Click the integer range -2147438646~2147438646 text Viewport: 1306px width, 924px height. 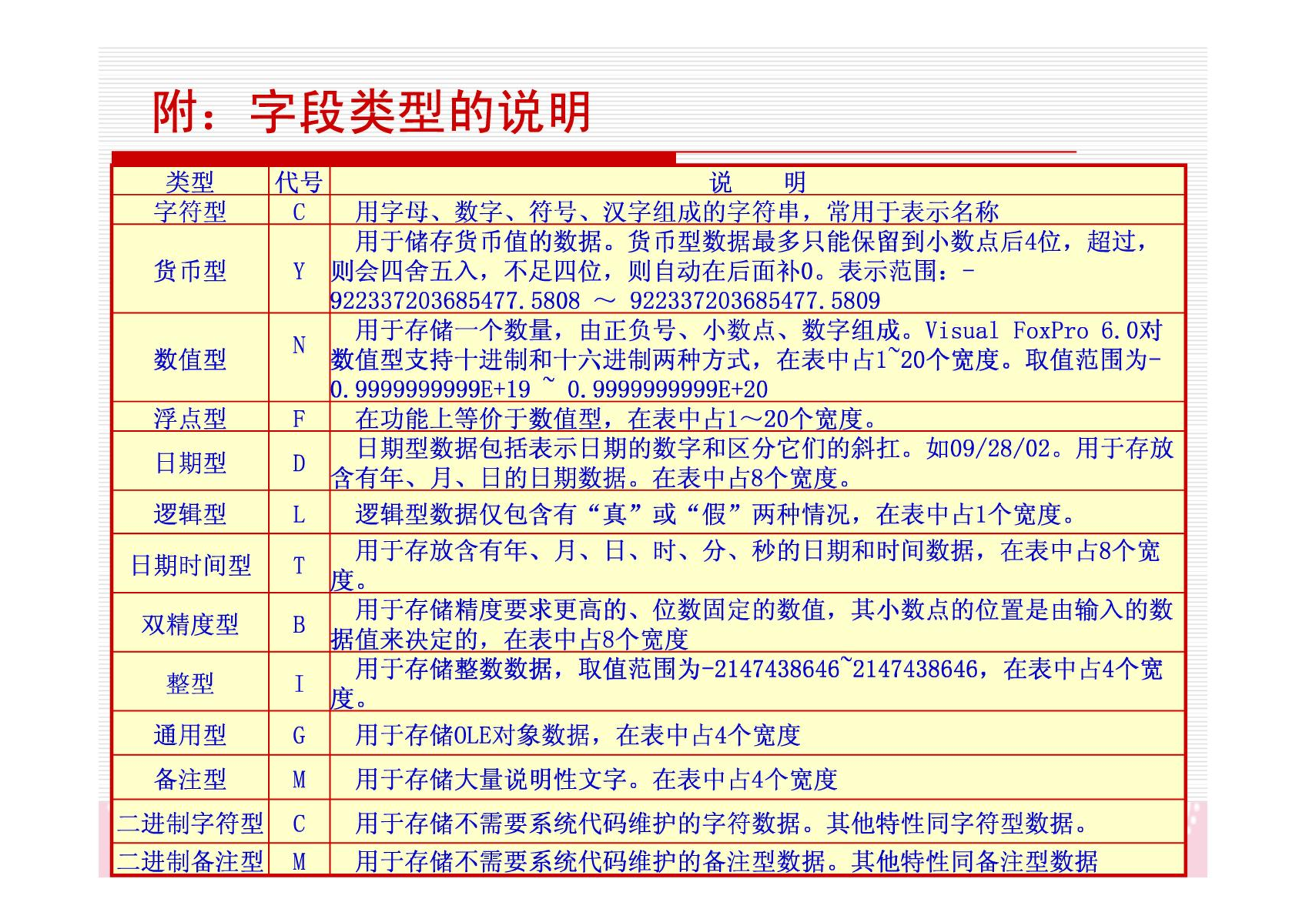click(x=840, y=668)
